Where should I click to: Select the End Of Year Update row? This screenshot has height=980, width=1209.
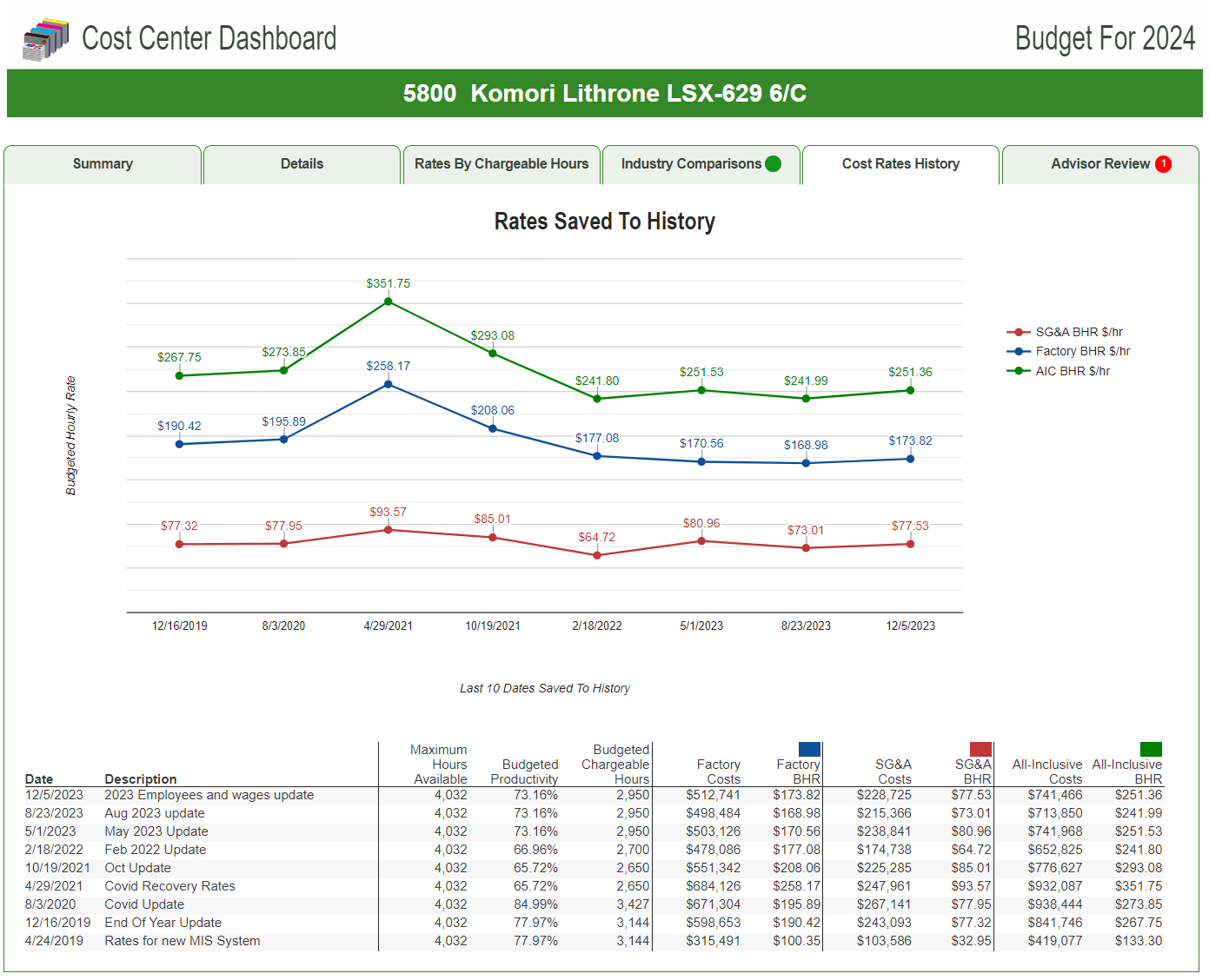pos(594,923)
